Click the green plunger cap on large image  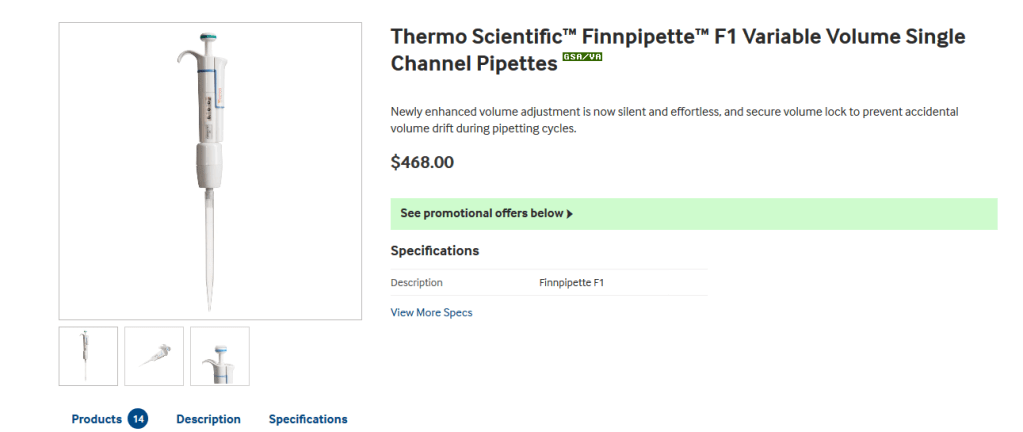click(x=210, y=41)
